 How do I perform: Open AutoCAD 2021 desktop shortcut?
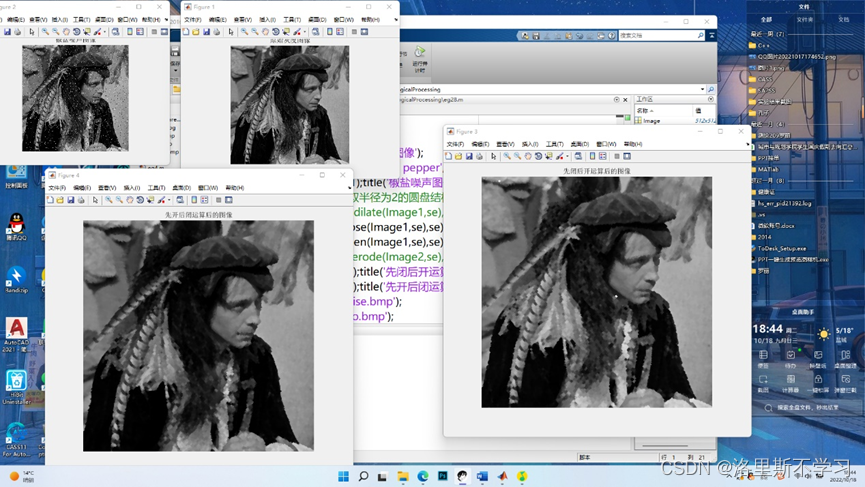click(17, 334)
